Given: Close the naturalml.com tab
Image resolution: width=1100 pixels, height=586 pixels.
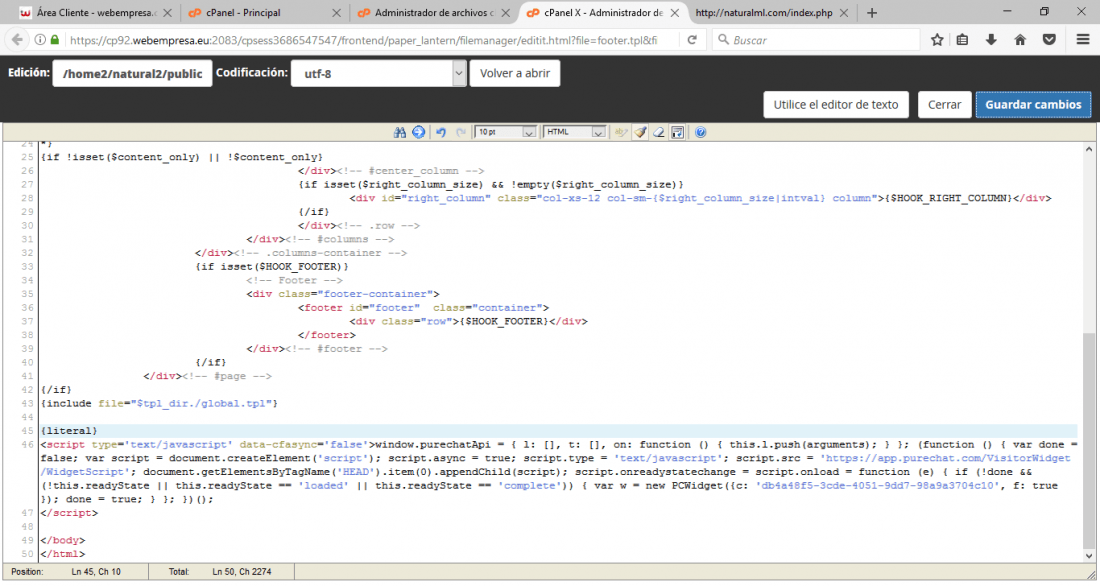Looking at the screenshot, I should (x=844, y=13).
